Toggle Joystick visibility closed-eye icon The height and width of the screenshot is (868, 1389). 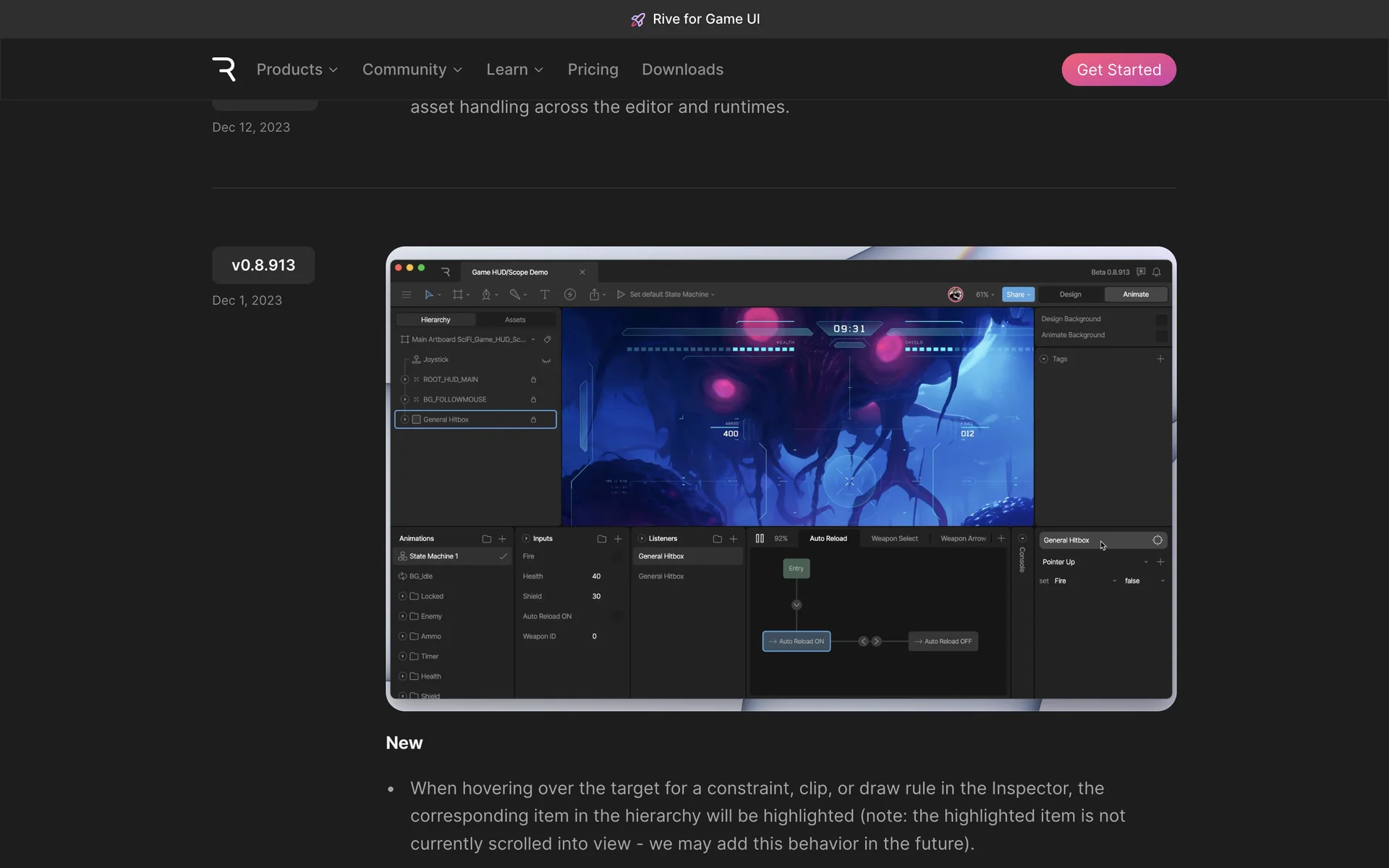point(546,360)
